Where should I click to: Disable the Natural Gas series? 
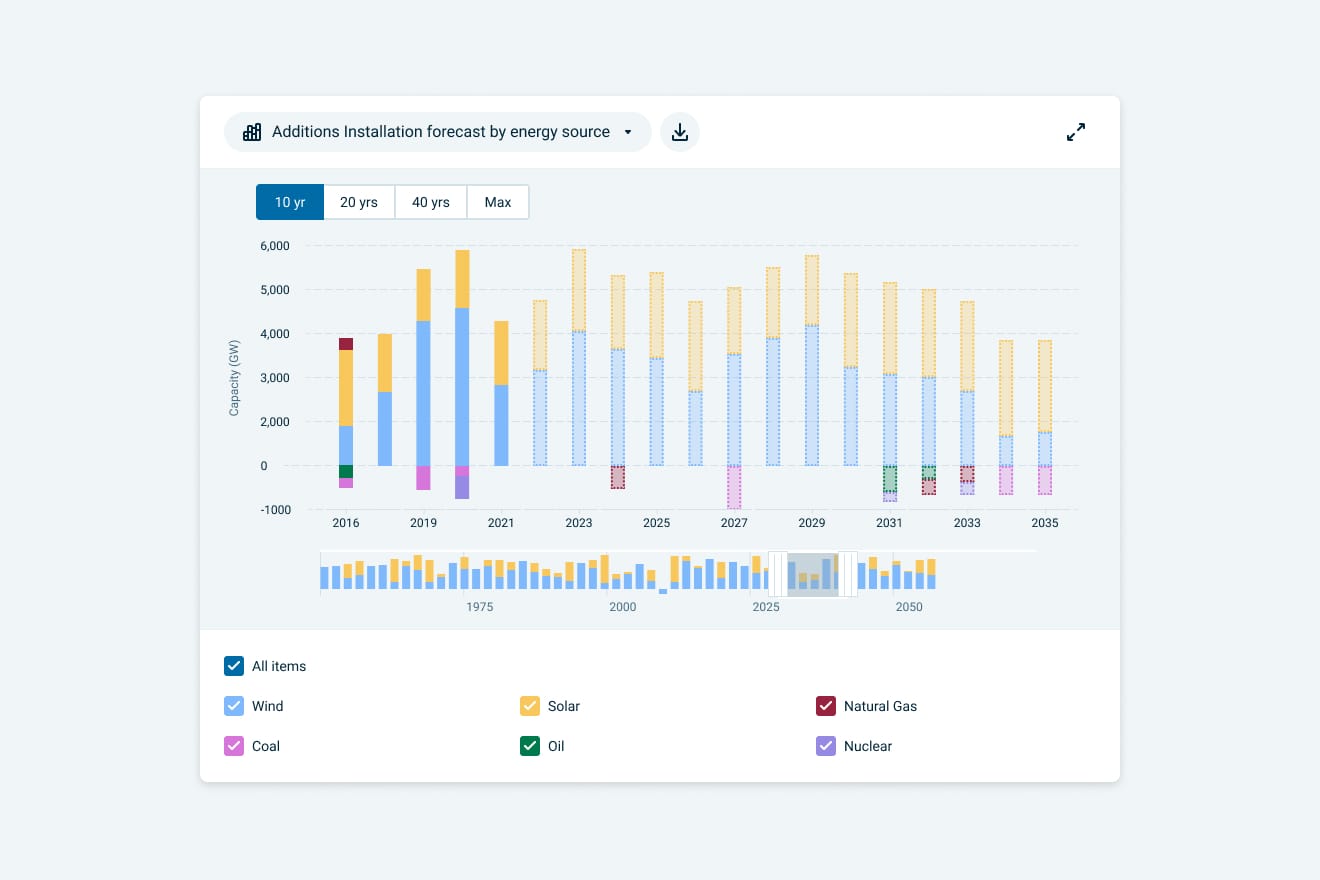click(826, 706)
